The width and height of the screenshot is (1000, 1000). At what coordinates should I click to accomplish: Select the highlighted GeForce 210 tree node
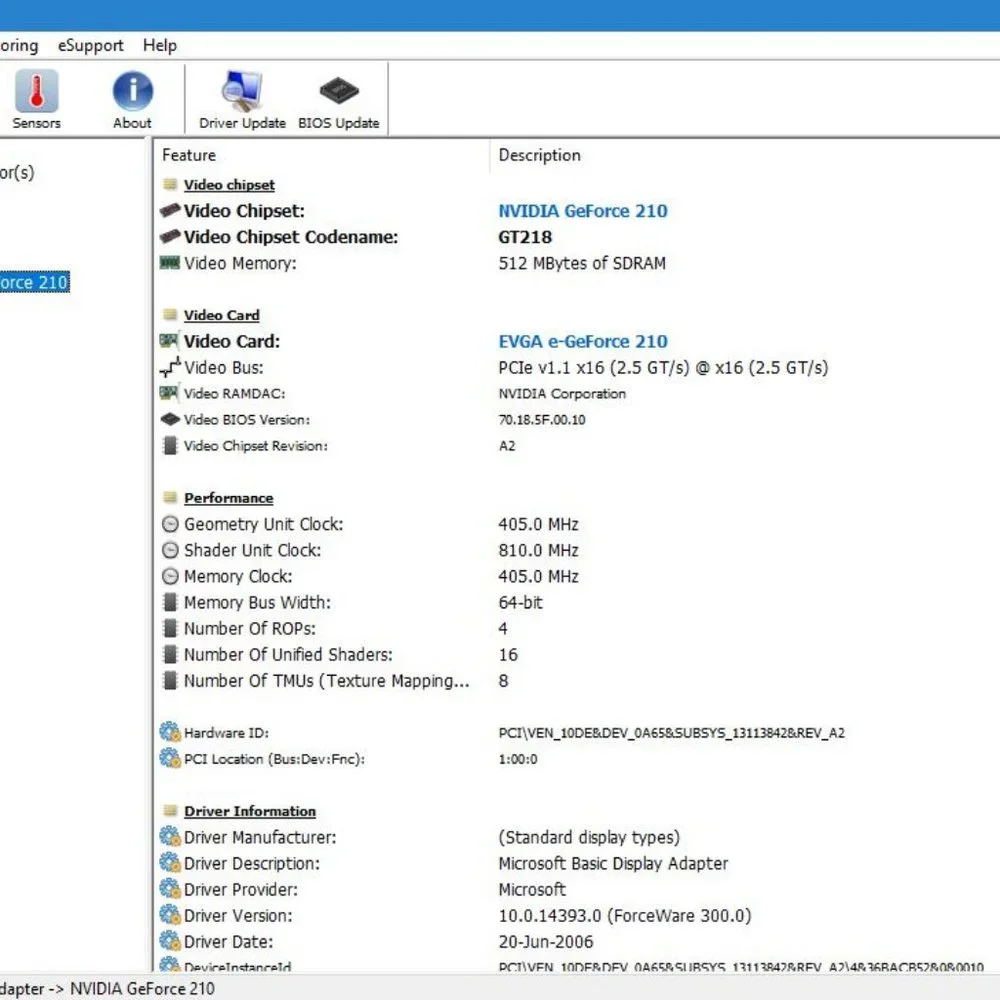[34, 283]
